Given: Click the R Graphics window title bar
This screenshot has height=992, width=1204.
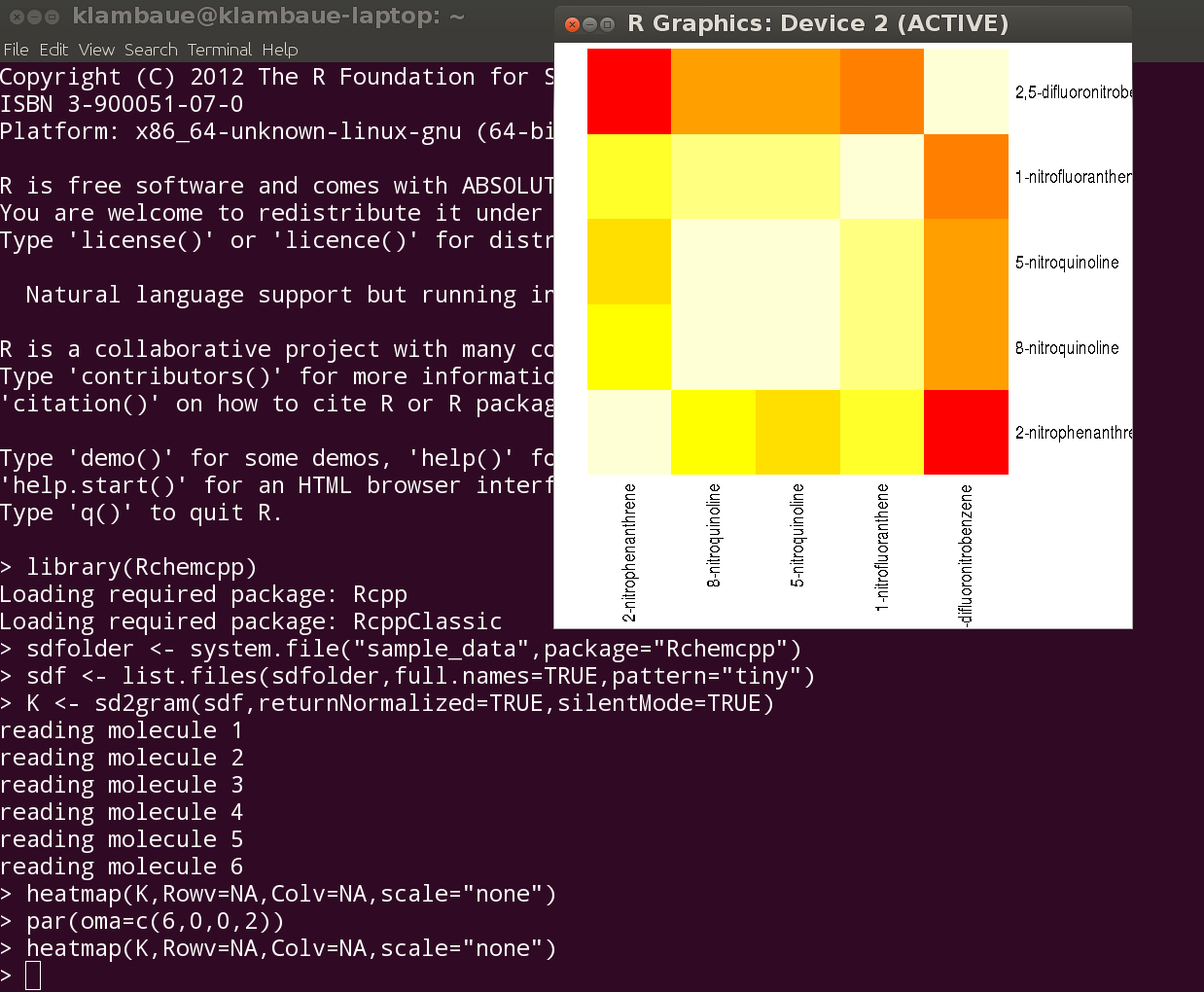Looking at the screenshot, I should 817,23.
